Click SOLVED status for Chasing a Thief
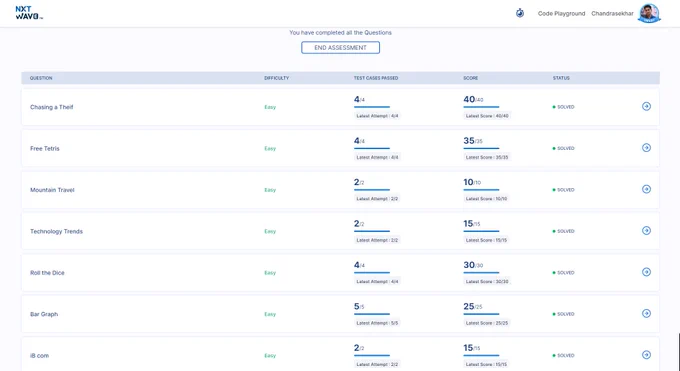 click(563, 107)
